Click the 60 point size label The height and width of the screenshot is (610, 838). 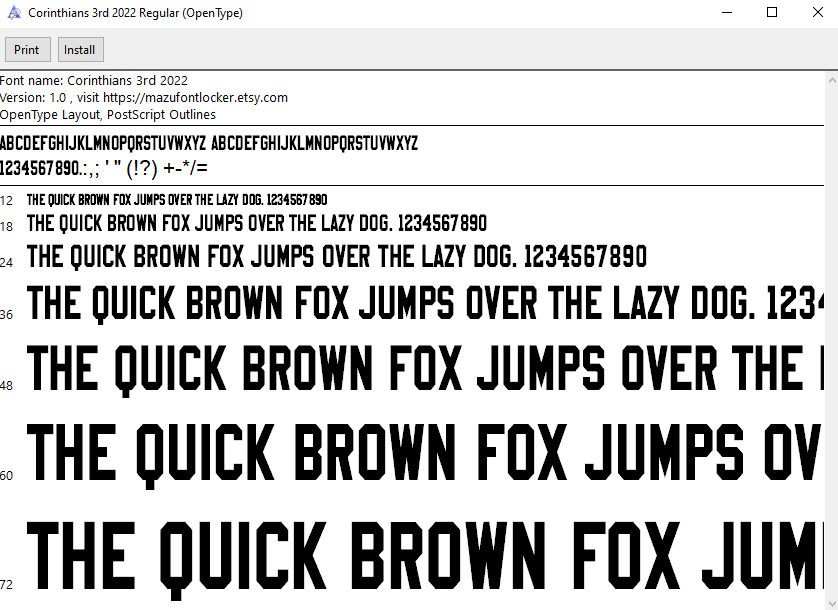[x=7, y=475]
